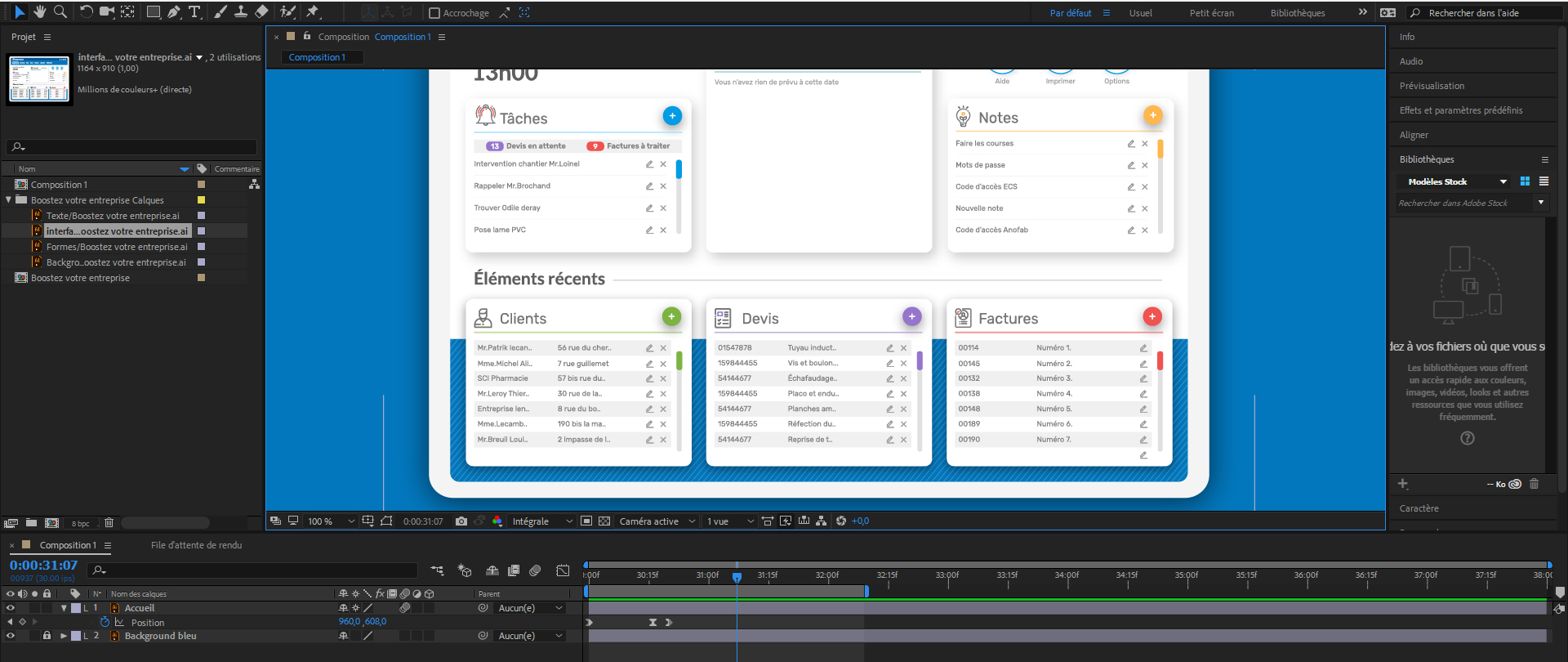This screenshot has height=662, width=1568.
Task: Choose the Text tool
Action: pos(194,11)
